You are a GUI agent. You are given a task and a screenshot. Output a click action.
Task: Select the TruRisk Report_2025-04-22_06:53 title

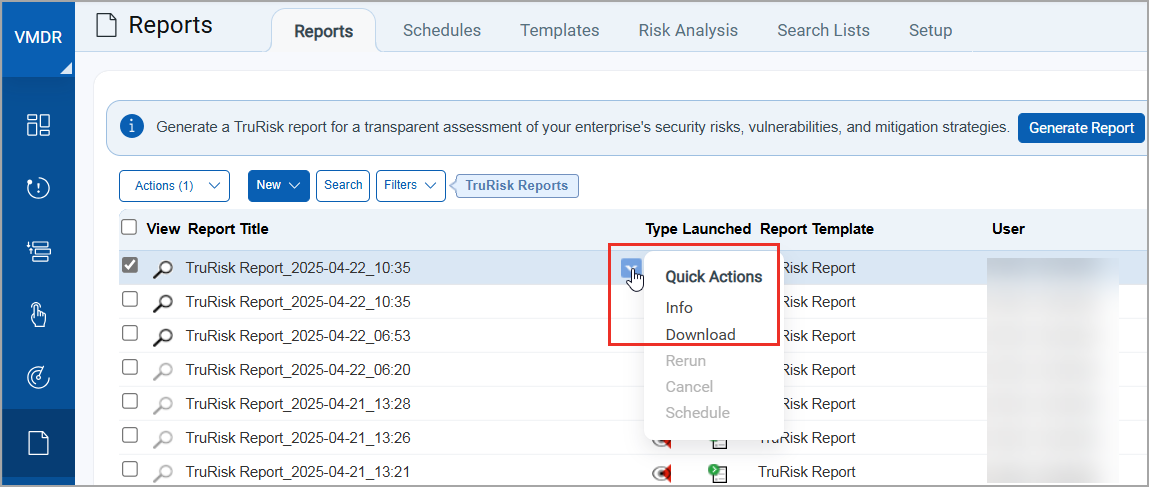(x=298, y=336)
